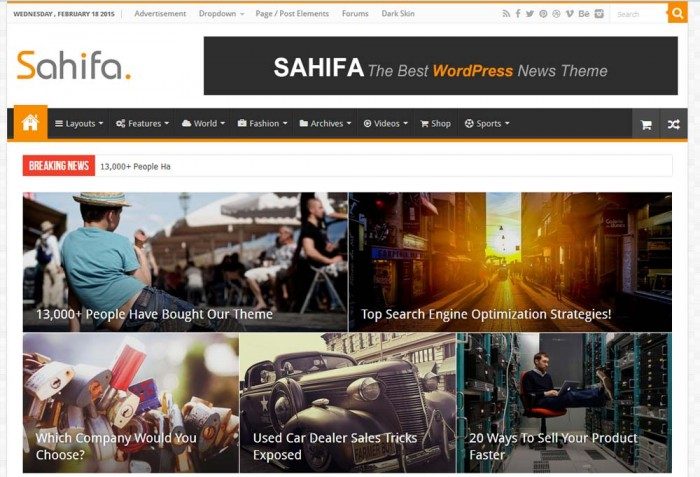This screenshot has width=700, height=477.
Task: Click the random article shuffle icon
Action: pyautogui.click(x=674, y=125)
